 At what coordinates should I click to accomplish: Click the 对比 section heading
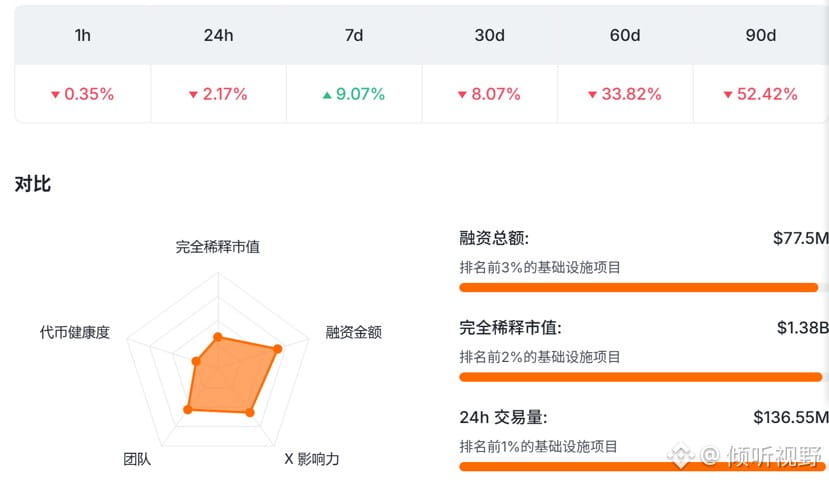(x=33, y=184)
